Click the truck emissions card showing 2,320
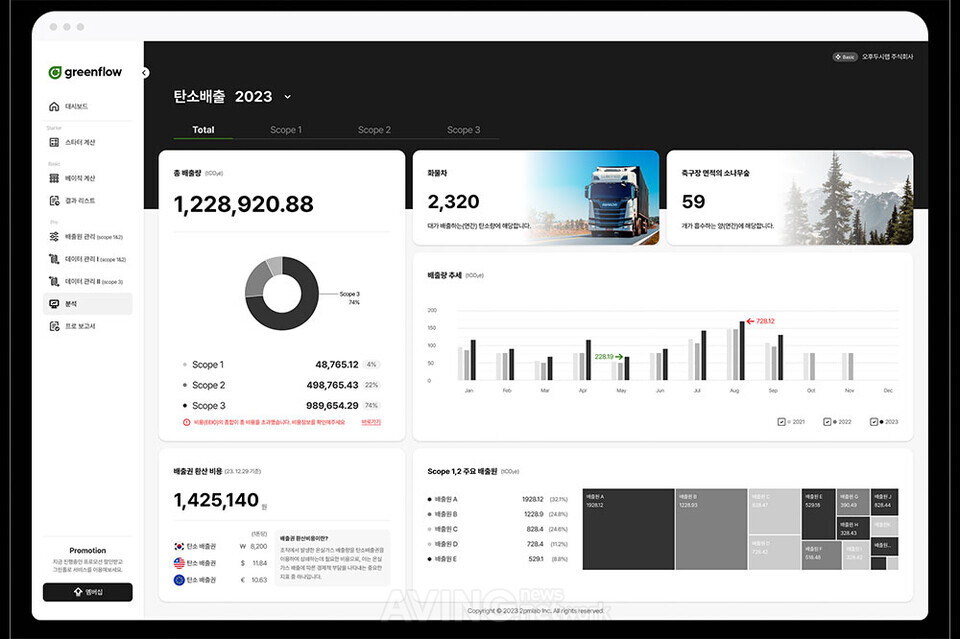 pos(536,198)
